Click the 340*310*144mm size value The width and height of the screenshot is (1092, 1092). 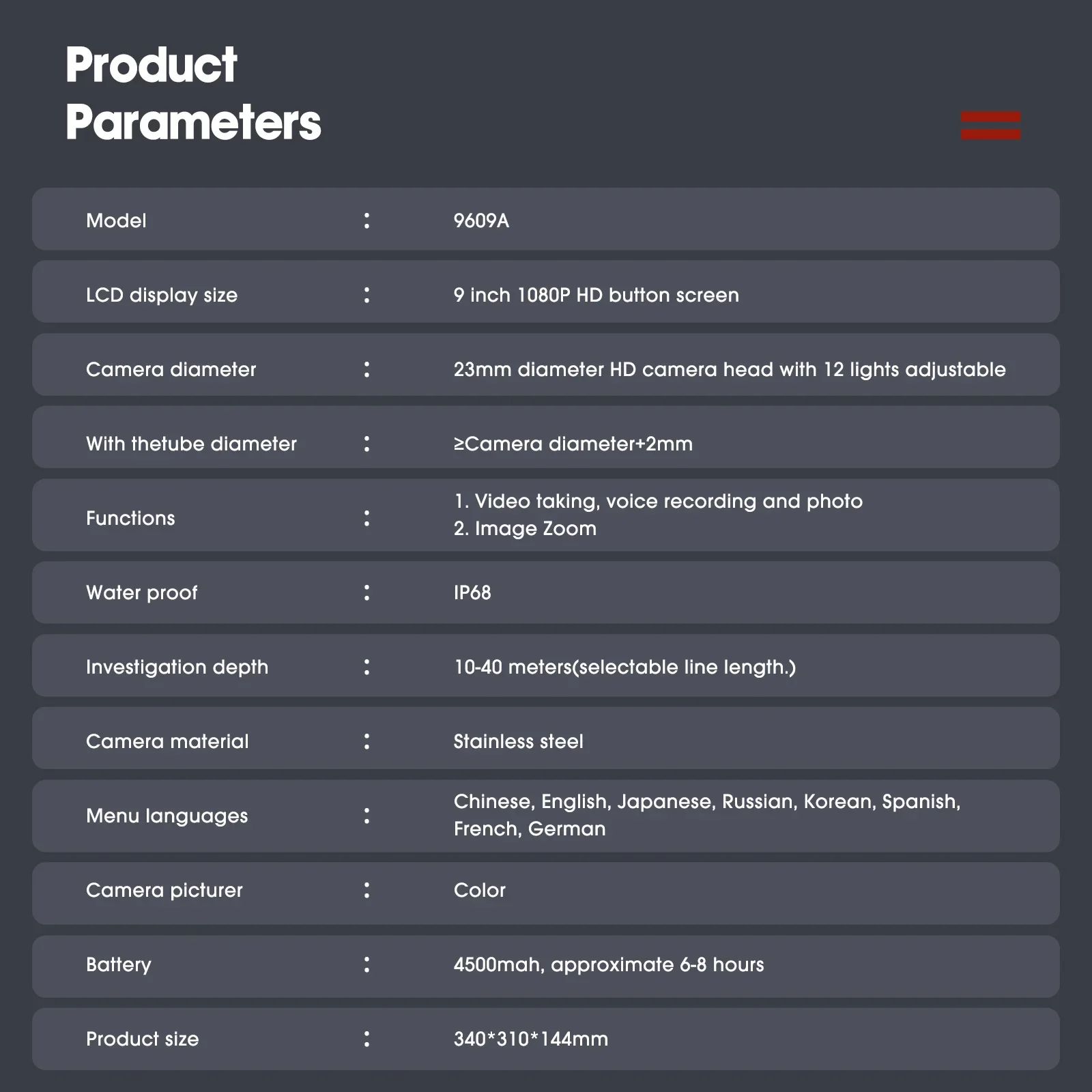530,1039
